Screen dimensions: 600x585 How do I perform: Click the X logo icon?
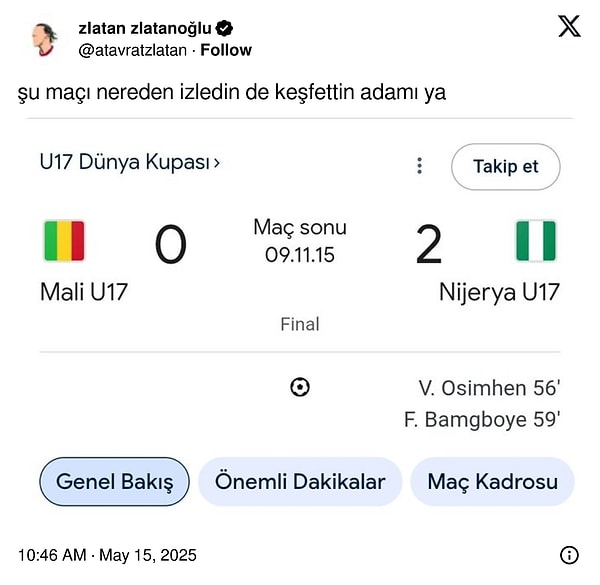[568, 28]
